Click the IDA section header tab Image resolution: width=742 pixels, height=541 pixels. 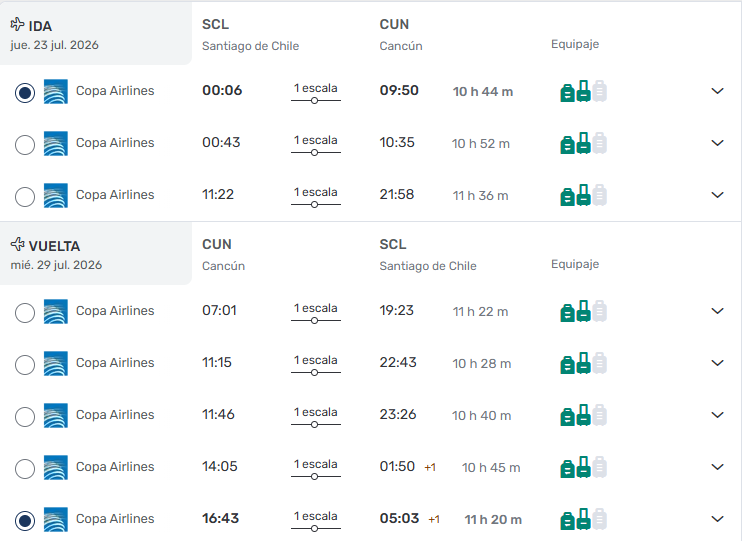tap(96, 34)
